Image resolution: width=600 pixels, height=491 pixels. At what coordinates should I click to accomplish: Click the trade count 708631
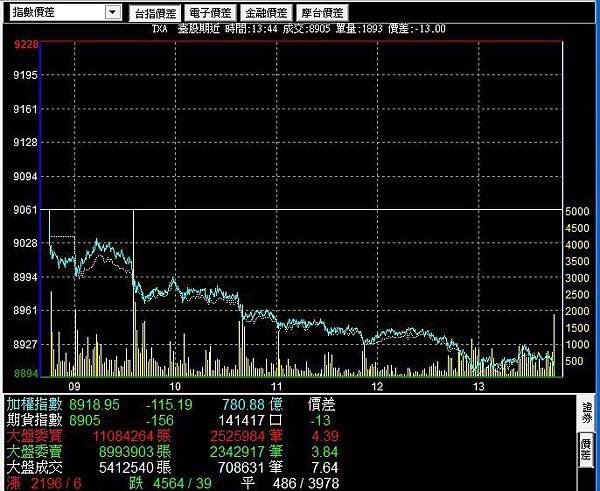(241, 467)
